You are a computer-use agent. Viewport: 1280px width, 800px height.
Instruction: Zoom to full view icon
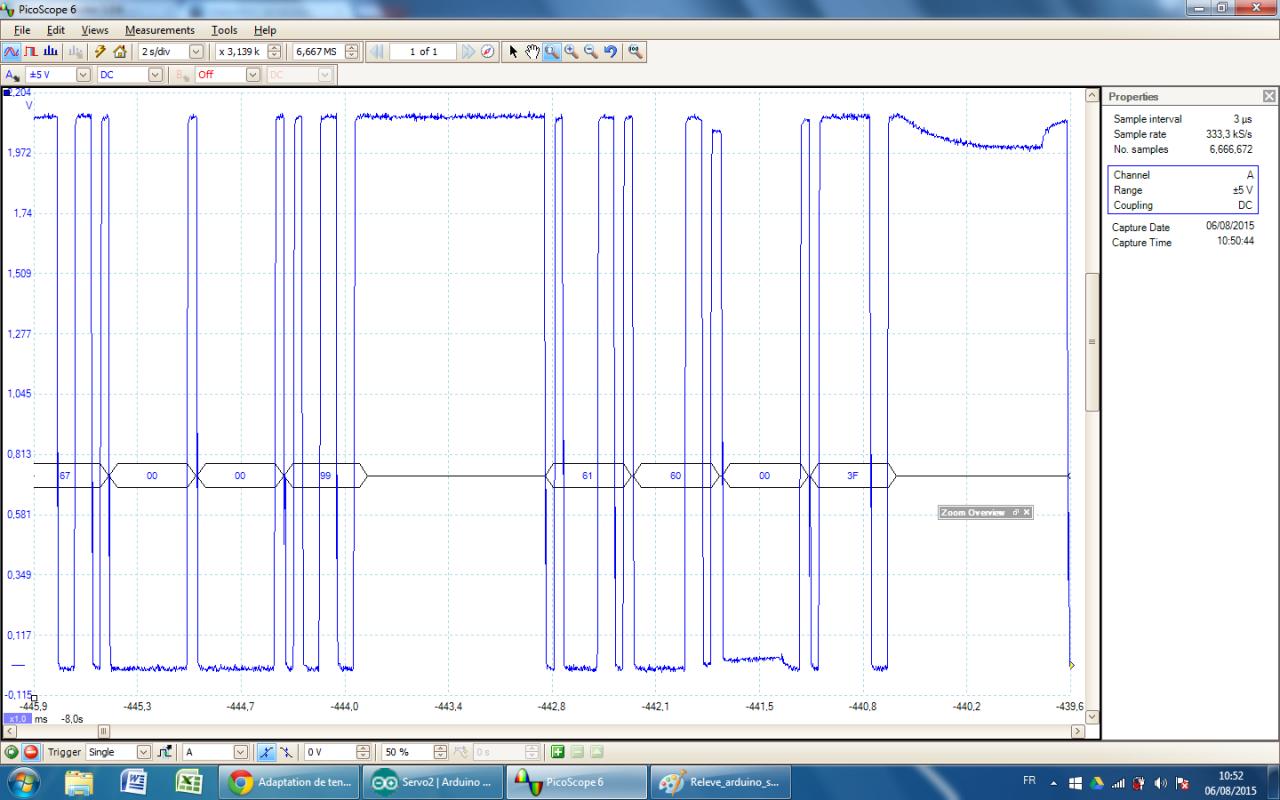(x=634, y=52)
